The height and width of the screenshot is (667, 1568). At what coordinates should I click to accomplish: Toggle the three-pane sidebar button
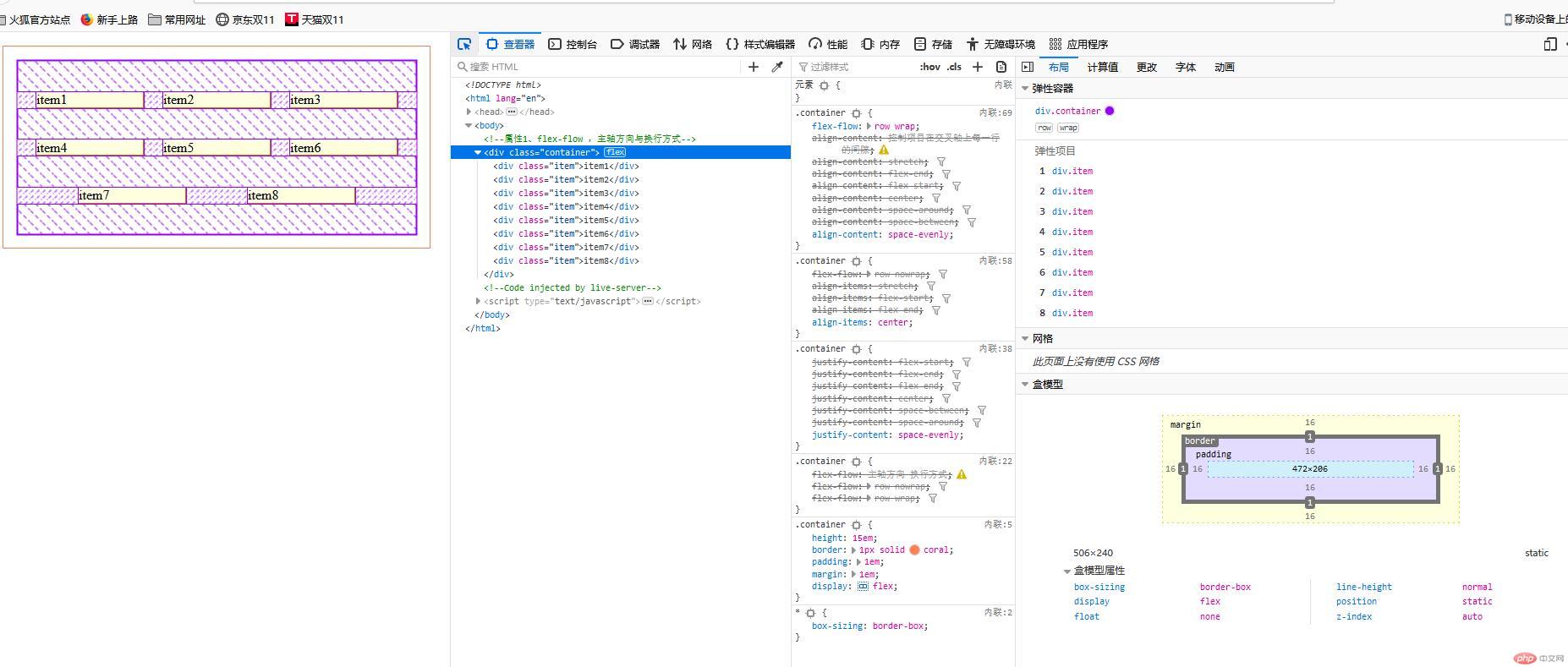(x=1028, y=67)
